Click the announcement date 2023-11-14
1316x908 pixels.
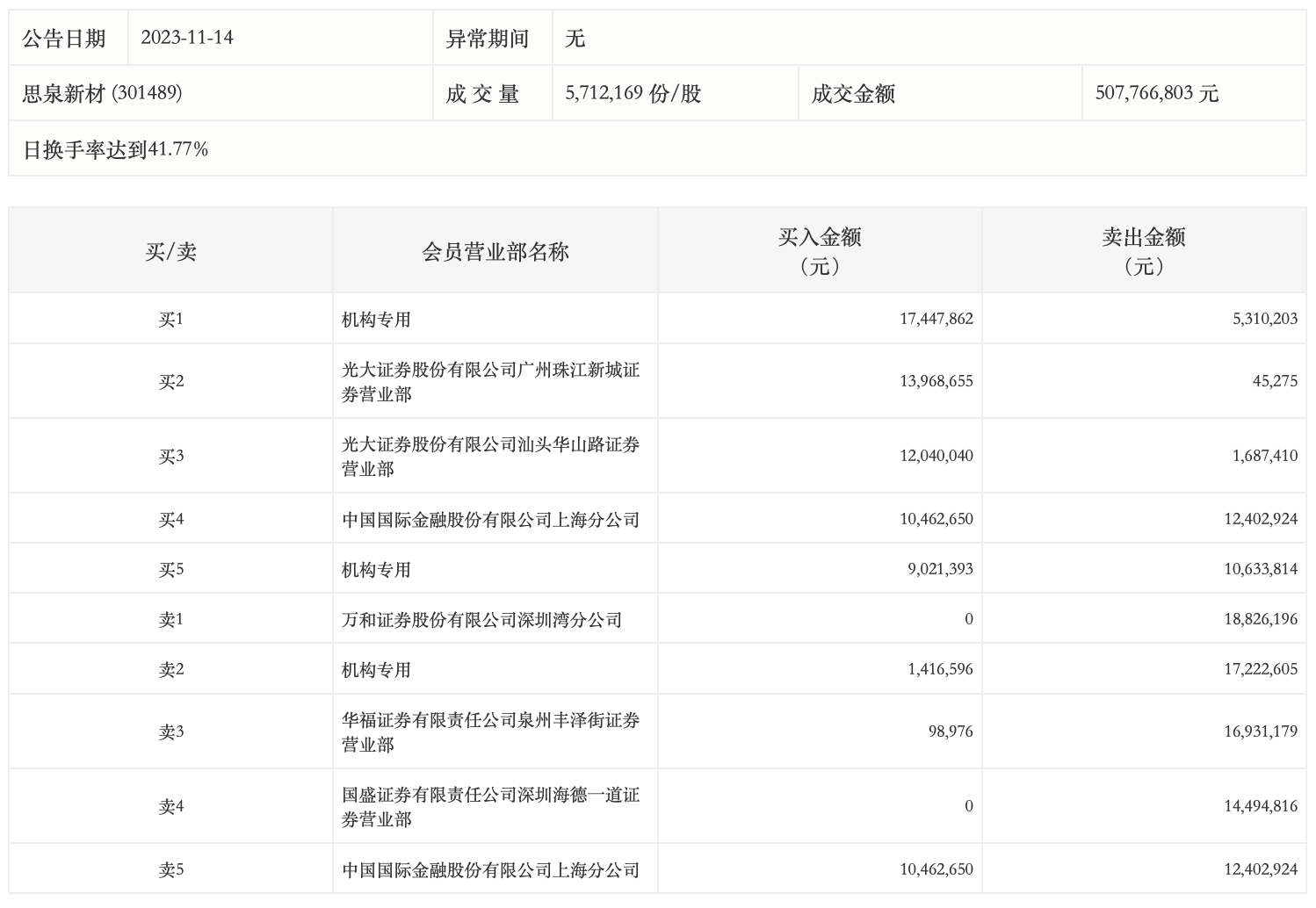point(187,38)
